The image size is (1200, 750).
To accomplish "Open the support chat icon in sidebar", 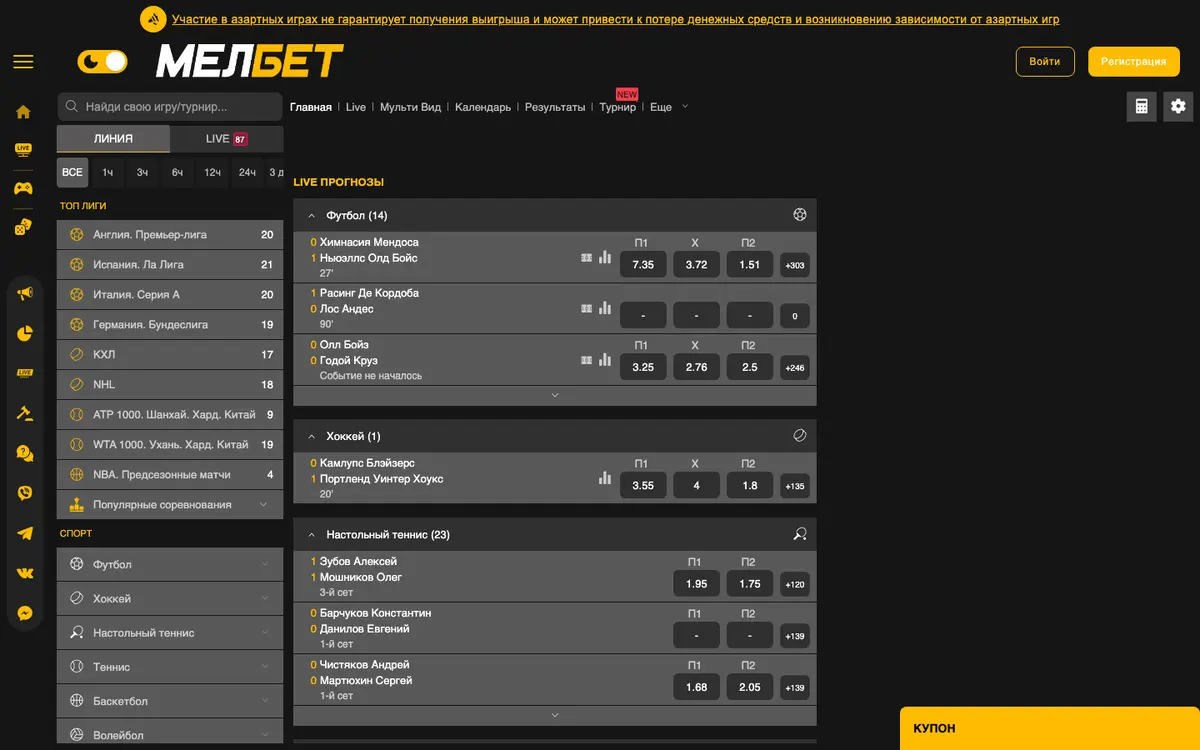I will [25, 453].
